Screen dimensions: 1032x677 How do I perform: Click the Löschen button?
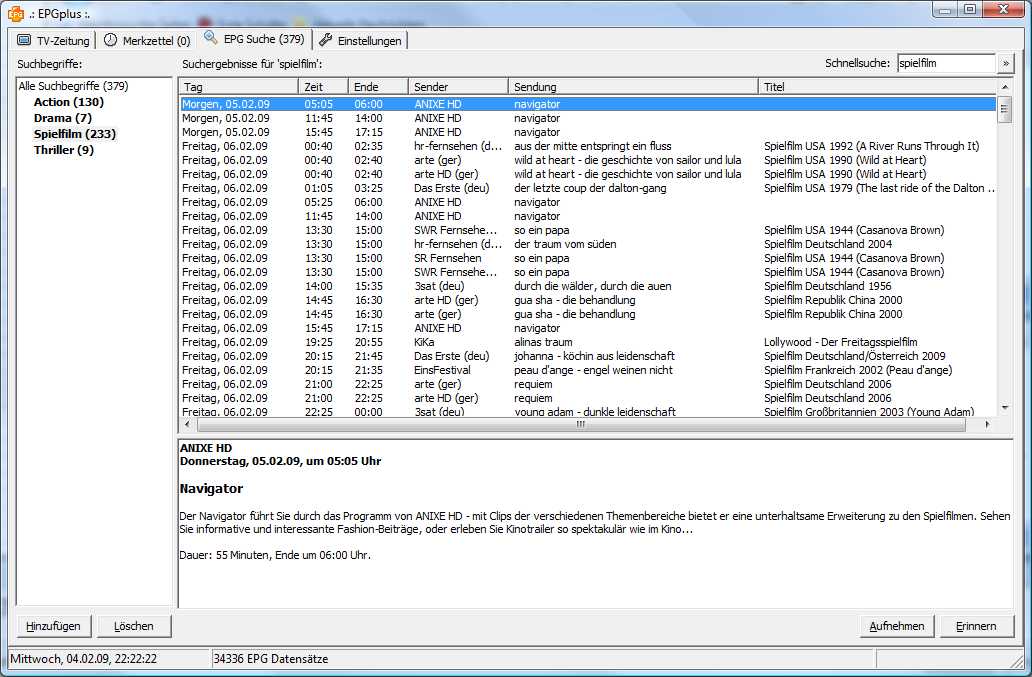[x=134, y=626]
